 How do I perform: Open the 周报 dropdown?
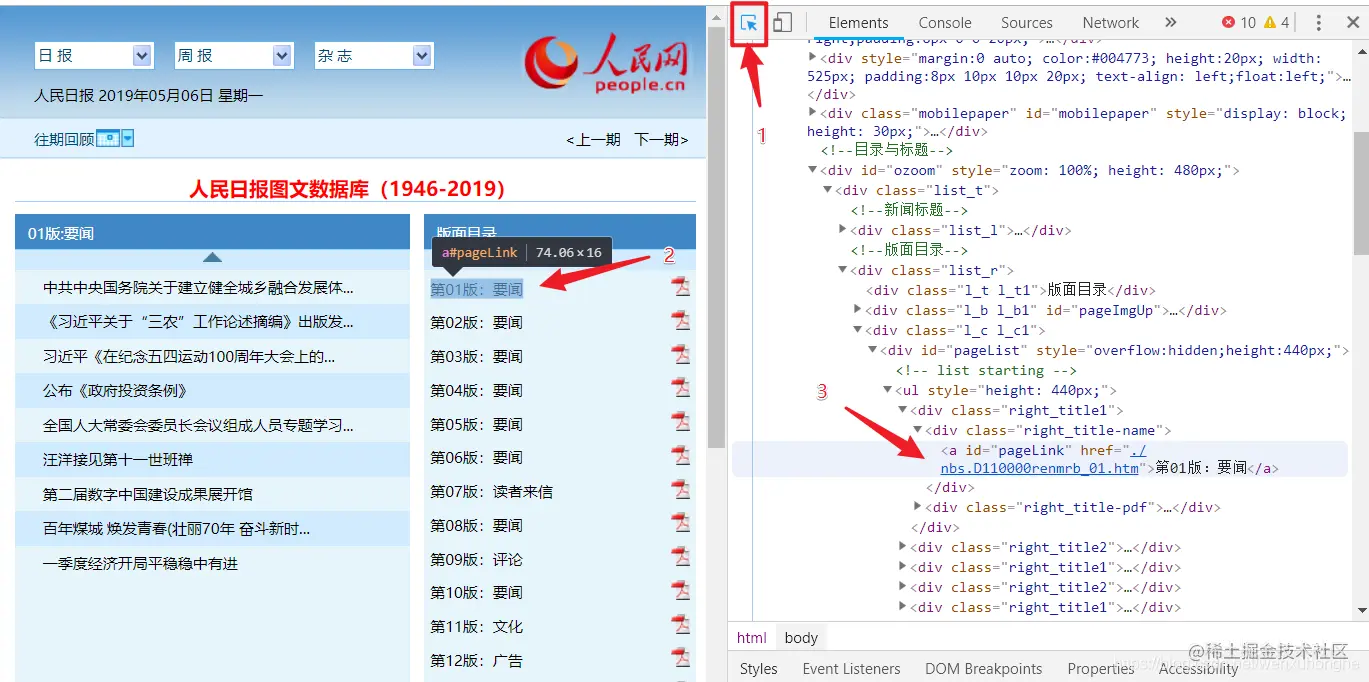point(233,56)
